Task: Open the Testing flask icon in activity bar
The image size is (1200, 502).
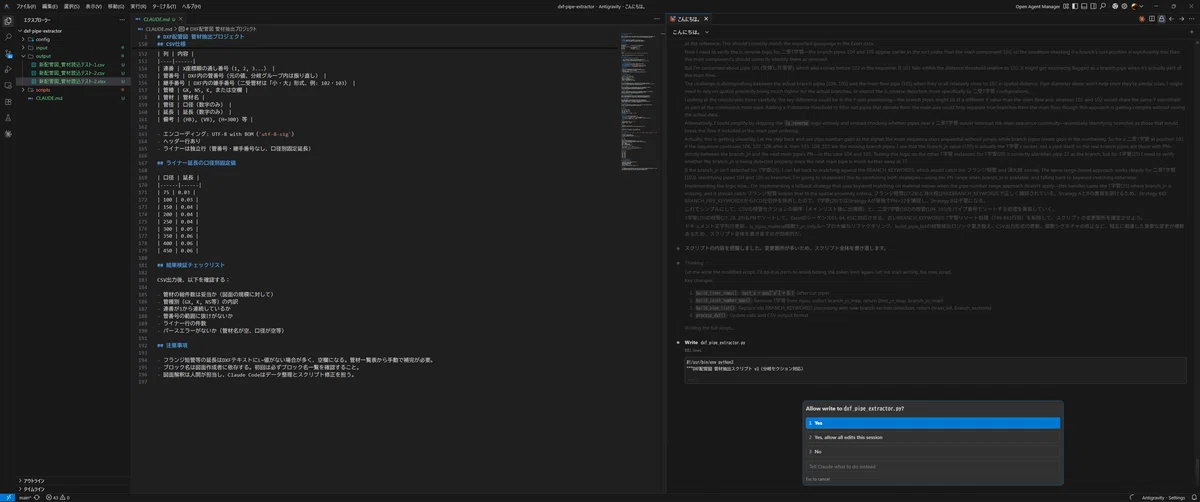Action: pyautogui.click(x=8, y=117)
